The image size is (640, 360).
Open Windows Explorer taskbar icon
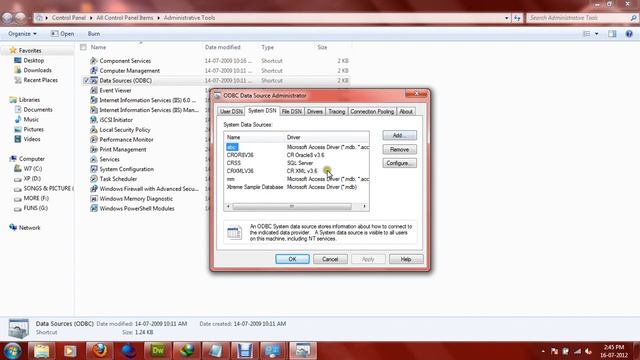41,351
